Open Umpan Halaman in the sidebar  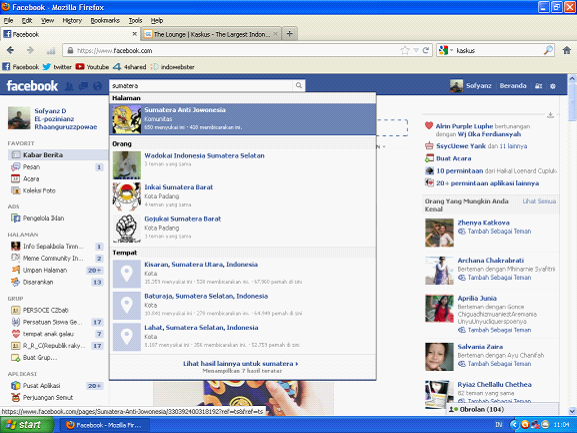click(x=45, y=270)
